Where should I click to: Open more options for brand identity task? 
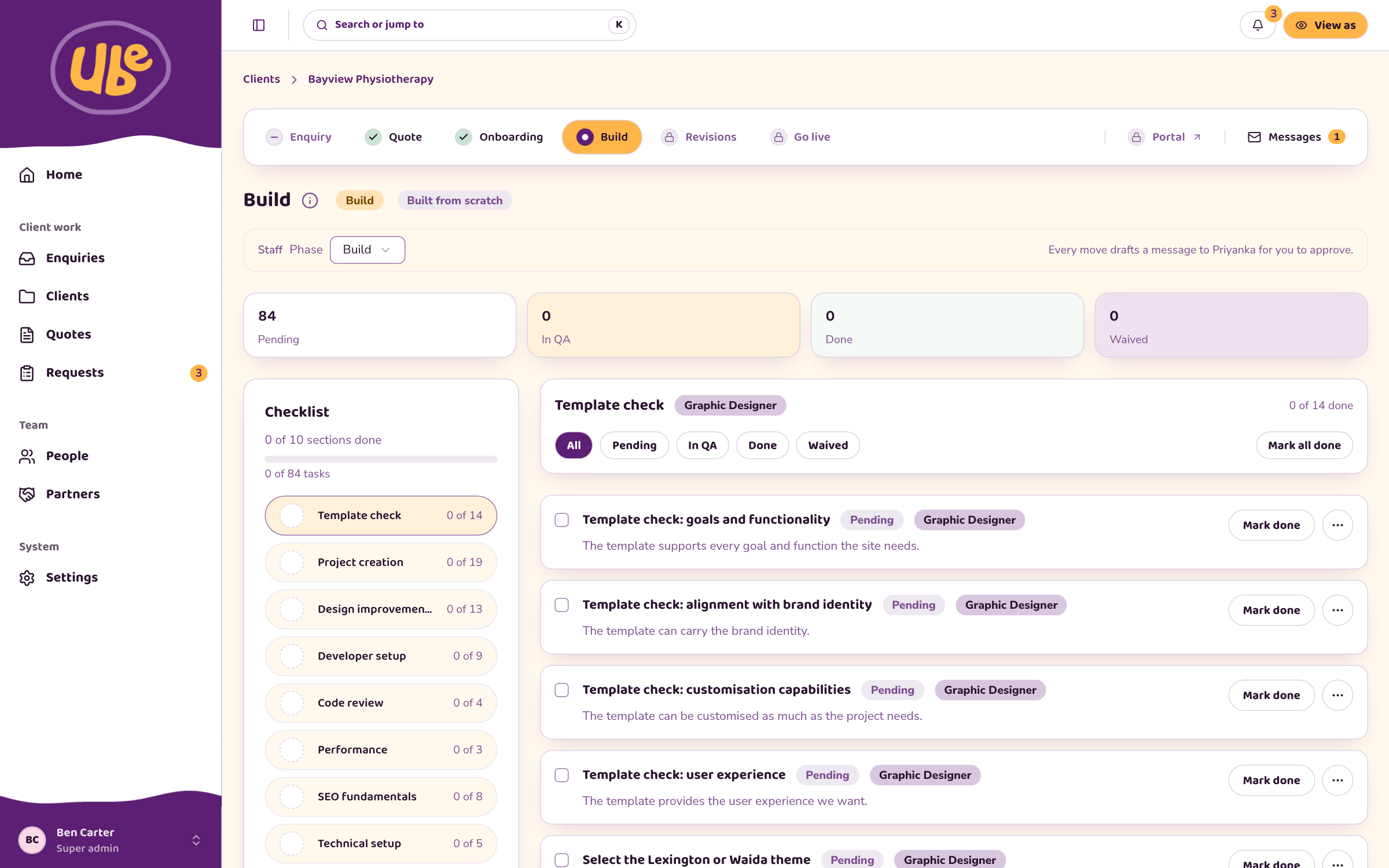point(1337,610)
